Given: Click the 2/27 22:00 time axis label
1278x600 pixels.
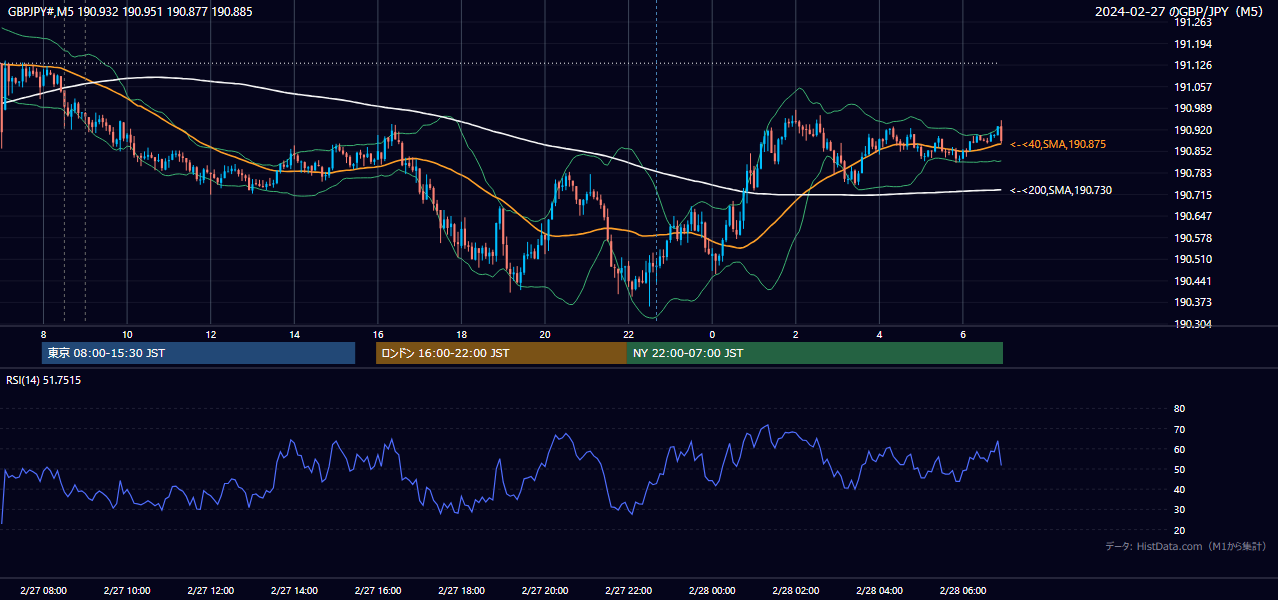Looking at the screenshot, I should coord(628,591).
